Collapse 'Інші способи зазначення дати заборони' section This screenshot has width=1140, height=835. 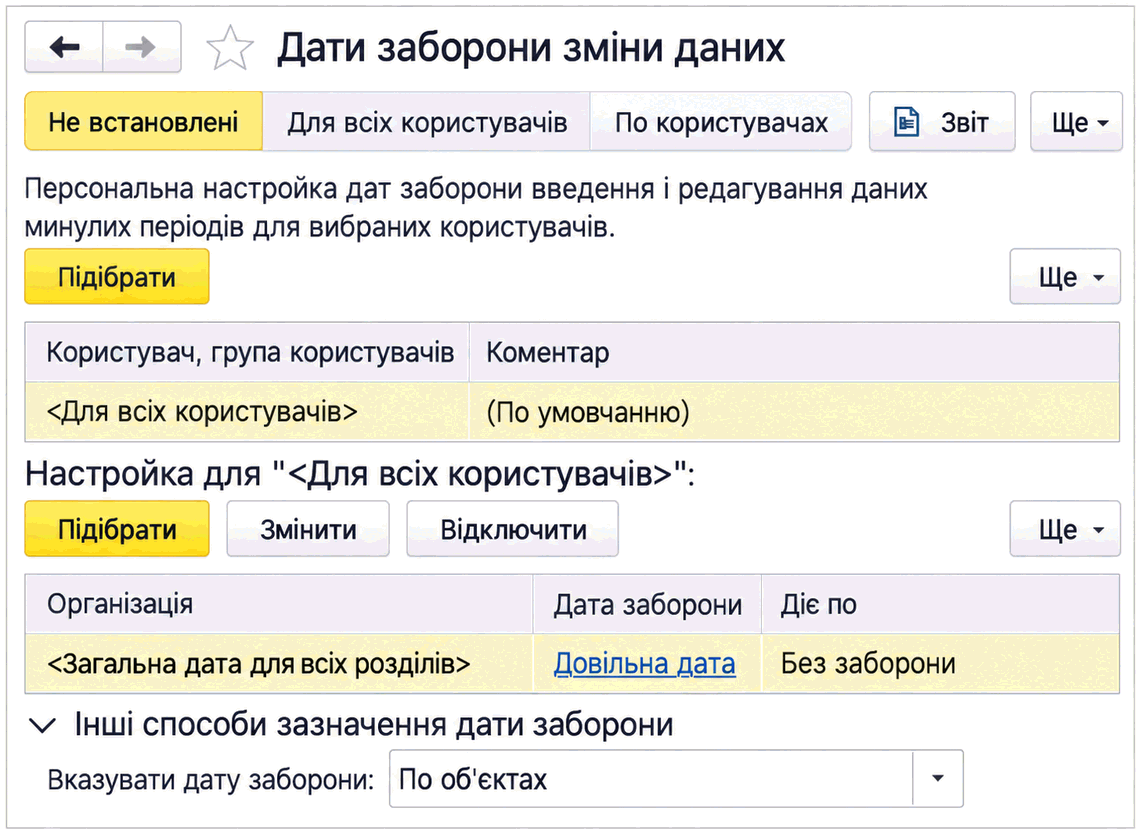tap(43, 724)
